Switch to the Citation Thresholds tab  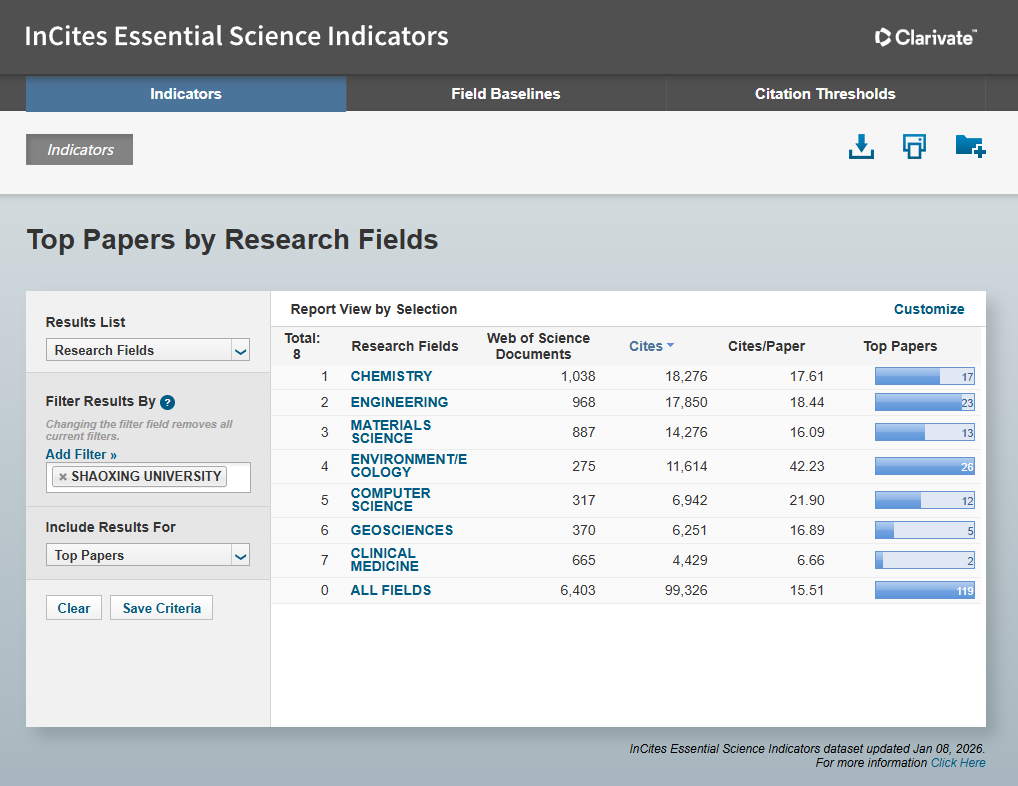(825, 94)
